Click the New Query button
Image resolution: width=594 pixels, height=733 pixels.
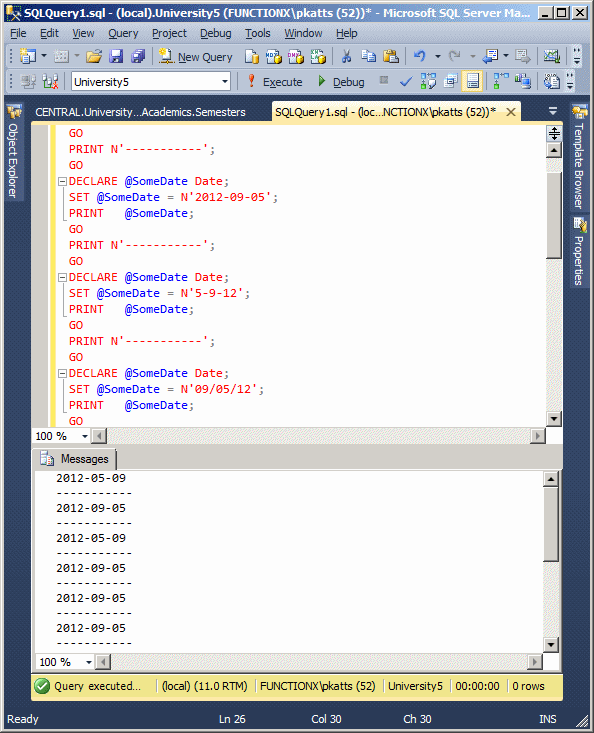tap(195, 57)
